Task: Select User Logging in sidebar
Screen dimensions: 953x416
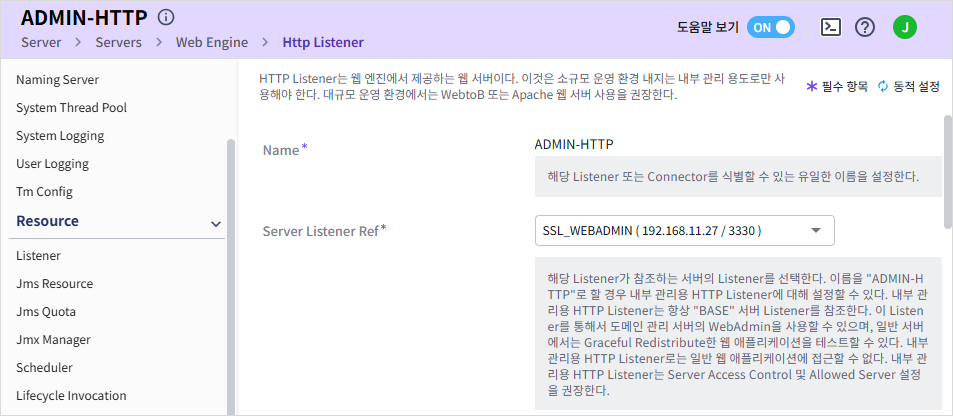Action: [52, 164]
